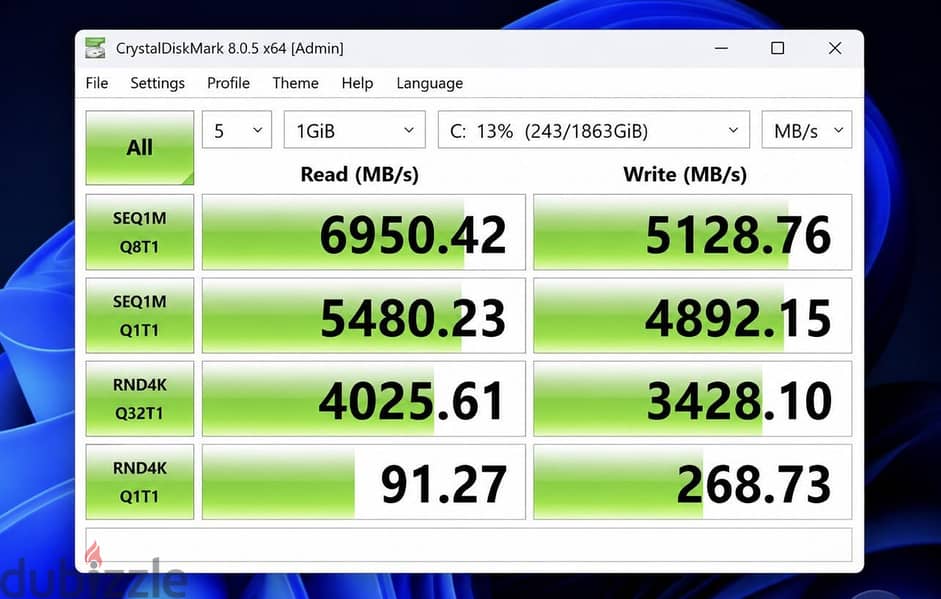Expand the 1GiB test size dropdown
The width and height of the screenshot is (941, 599).
(x=355, y=130)
